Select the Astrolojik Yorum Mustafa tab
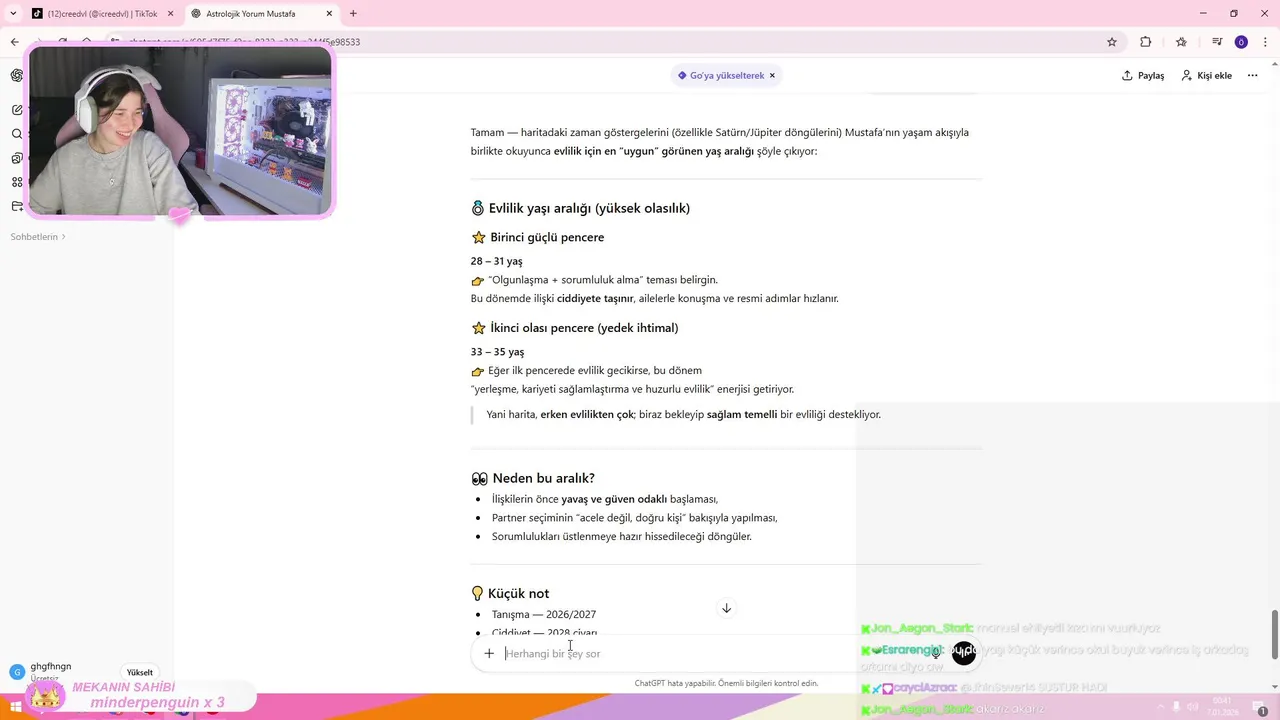 click(x=262, y=14)
